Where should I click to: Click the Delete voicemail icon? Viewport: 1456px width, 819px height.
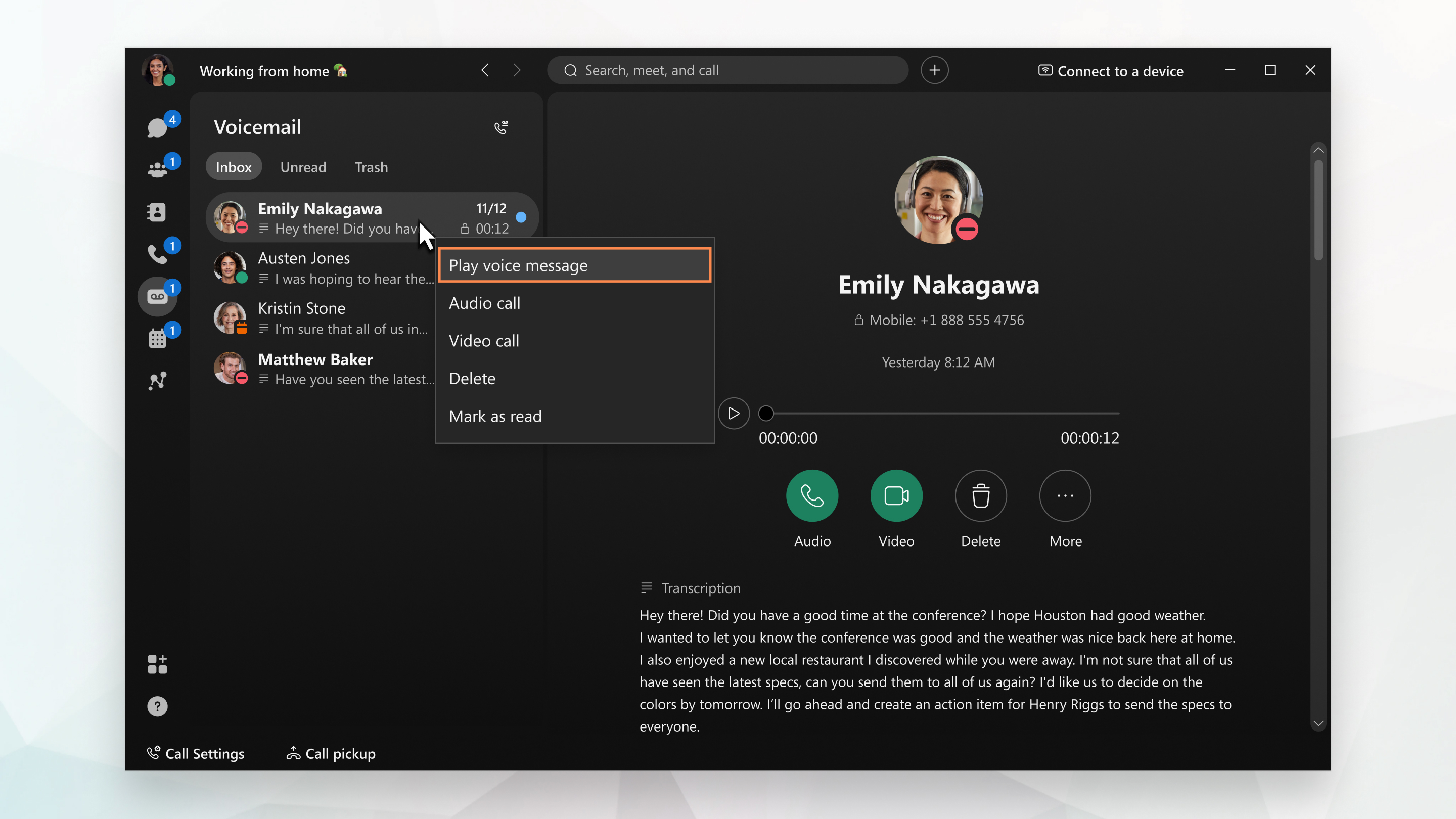click(980, 495)
